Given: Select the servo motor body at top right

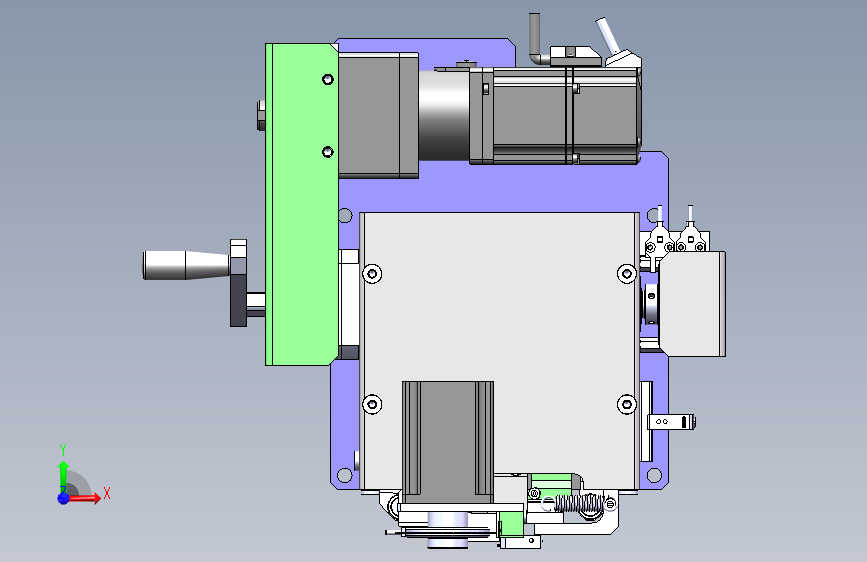Looking at the screenshot, I should [x=556, y=116].
